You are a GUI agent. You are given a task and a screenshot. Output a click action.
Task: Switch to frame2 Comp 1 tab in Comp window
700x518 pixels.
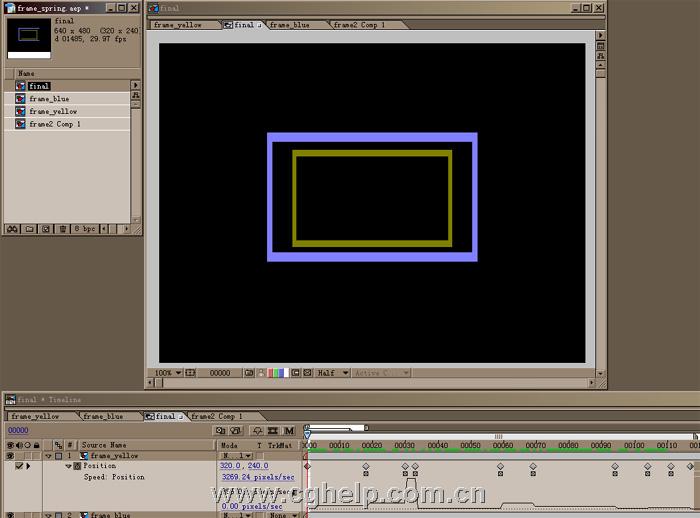[x=359, y=25]
